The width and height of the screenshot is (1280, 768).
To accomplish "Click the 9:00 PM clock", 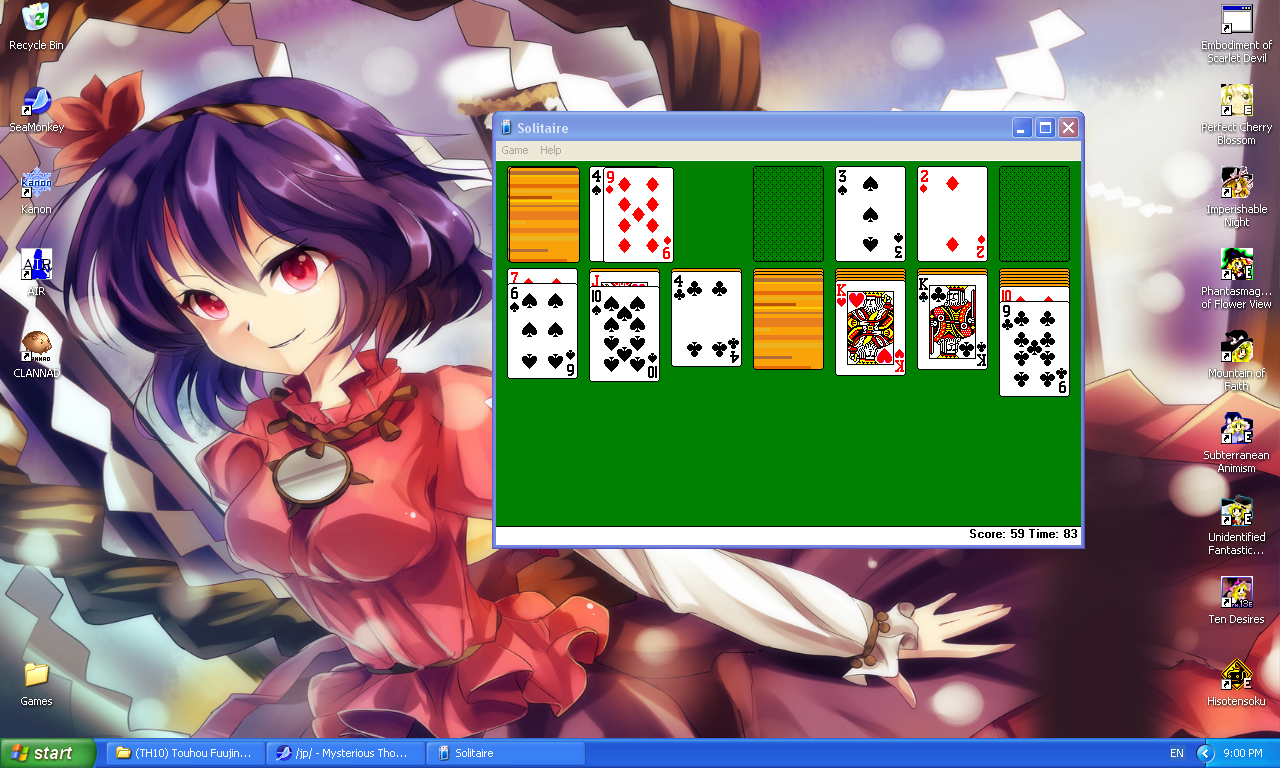I will (x=1243, y=753).
